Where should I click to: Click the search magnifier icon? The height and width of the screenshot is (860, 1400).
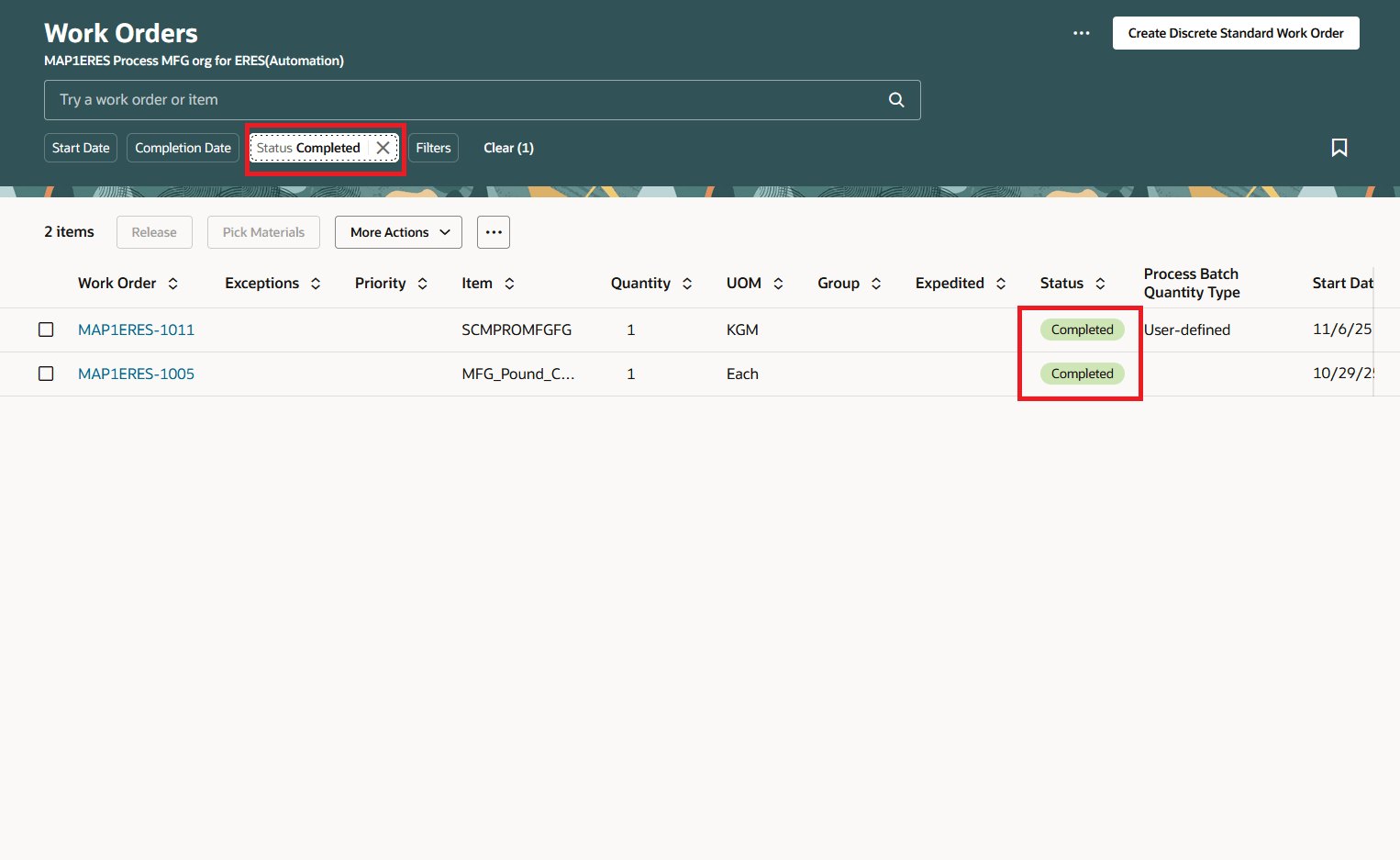pos(896,100)
